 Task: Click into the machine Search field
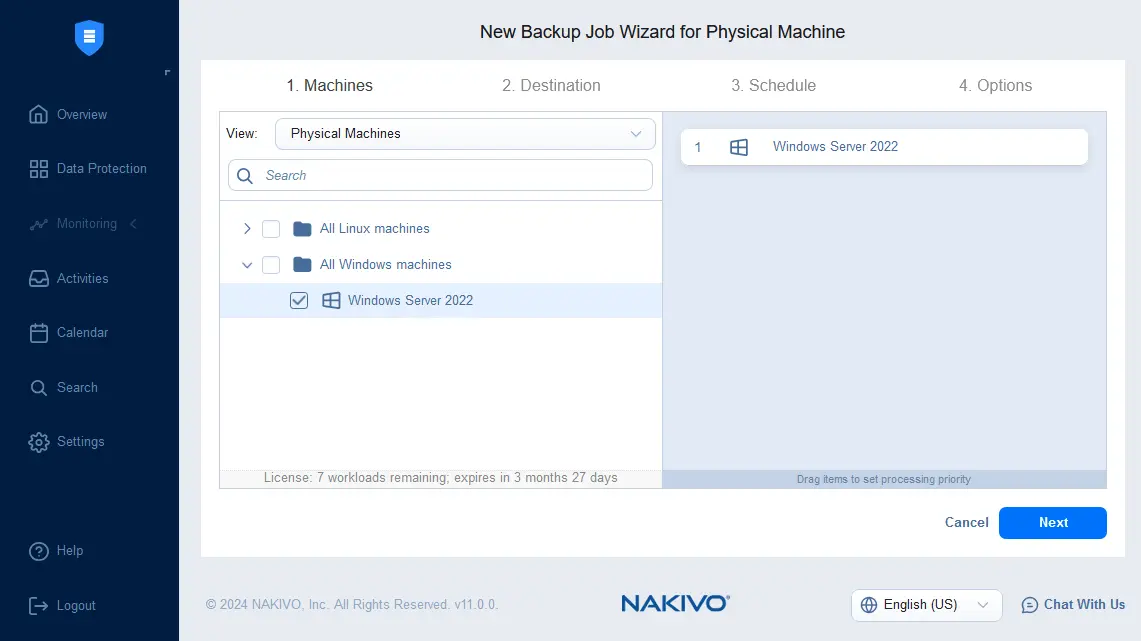coord(440,175)
